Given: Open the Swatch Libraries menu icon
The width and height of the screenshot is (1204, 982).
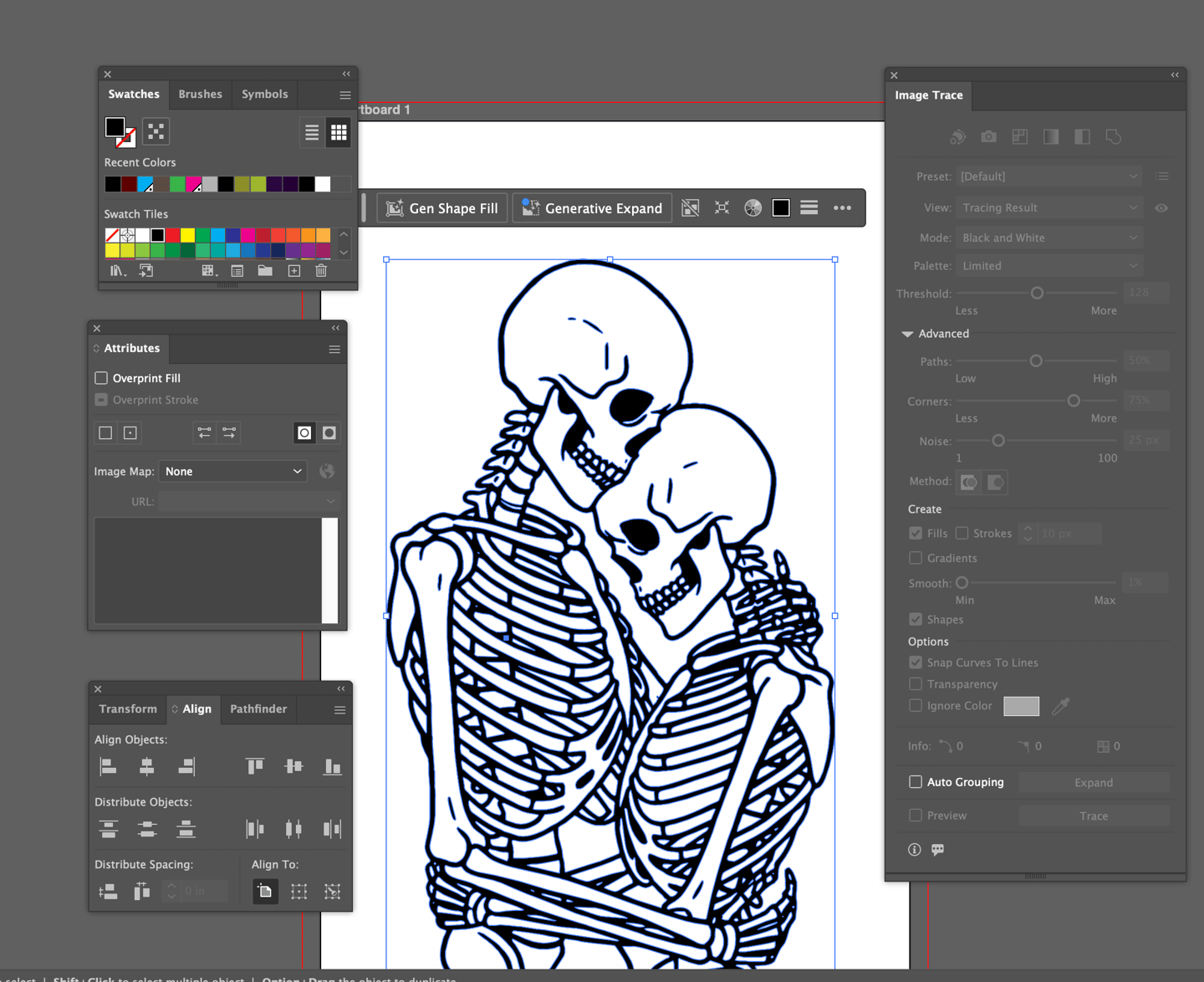Looking at the screenshot, I should (x=118, y=271).
